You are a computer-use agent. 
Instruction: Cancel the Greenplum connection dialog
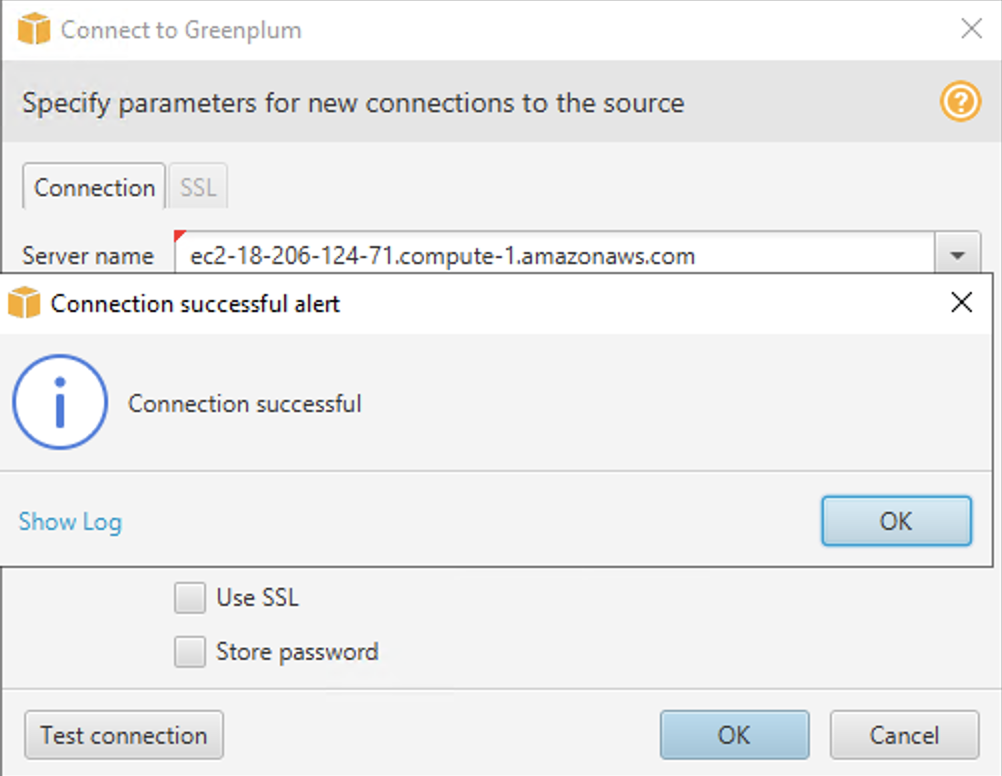pos(904,735)
